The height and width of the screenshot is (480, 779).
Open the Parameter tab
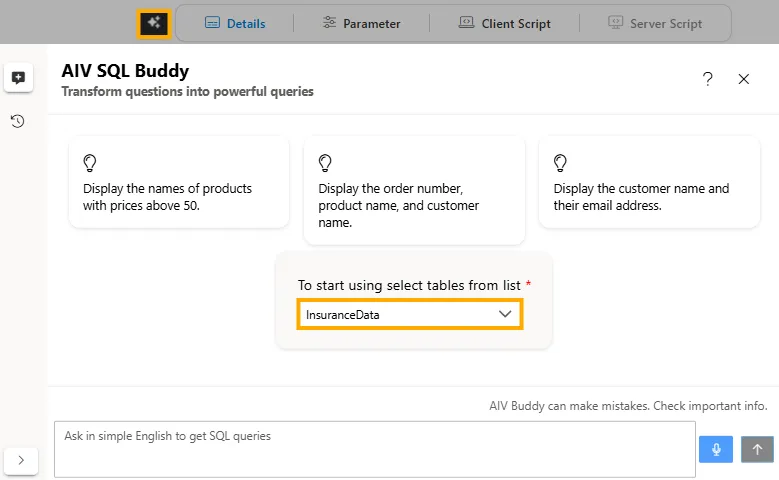(x=361, y=23)
